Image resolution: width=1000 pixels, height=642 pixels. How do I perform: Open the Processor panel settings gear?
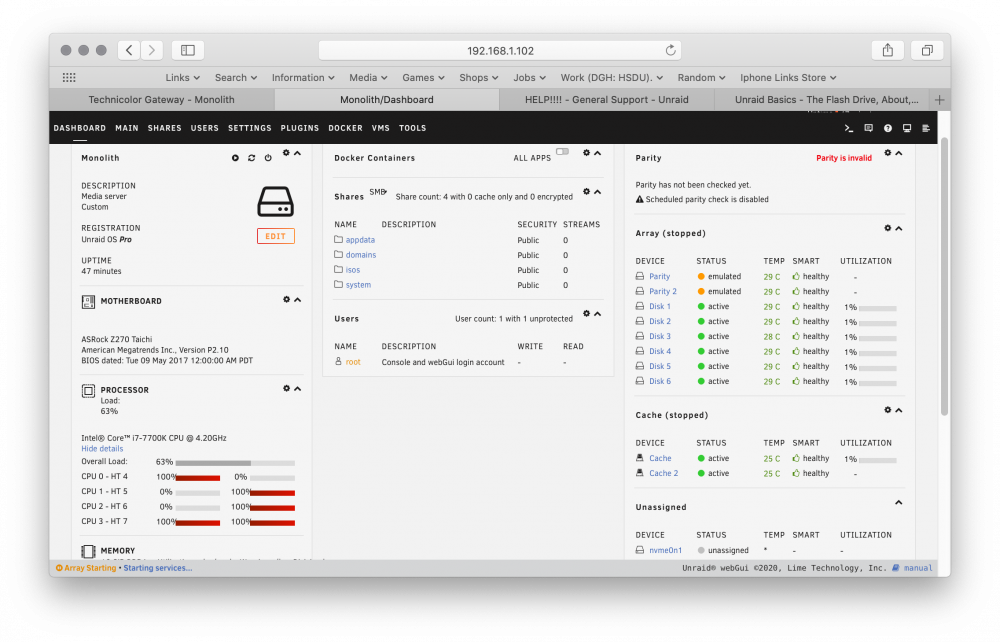pyautogui.click(x=286, y=388)
